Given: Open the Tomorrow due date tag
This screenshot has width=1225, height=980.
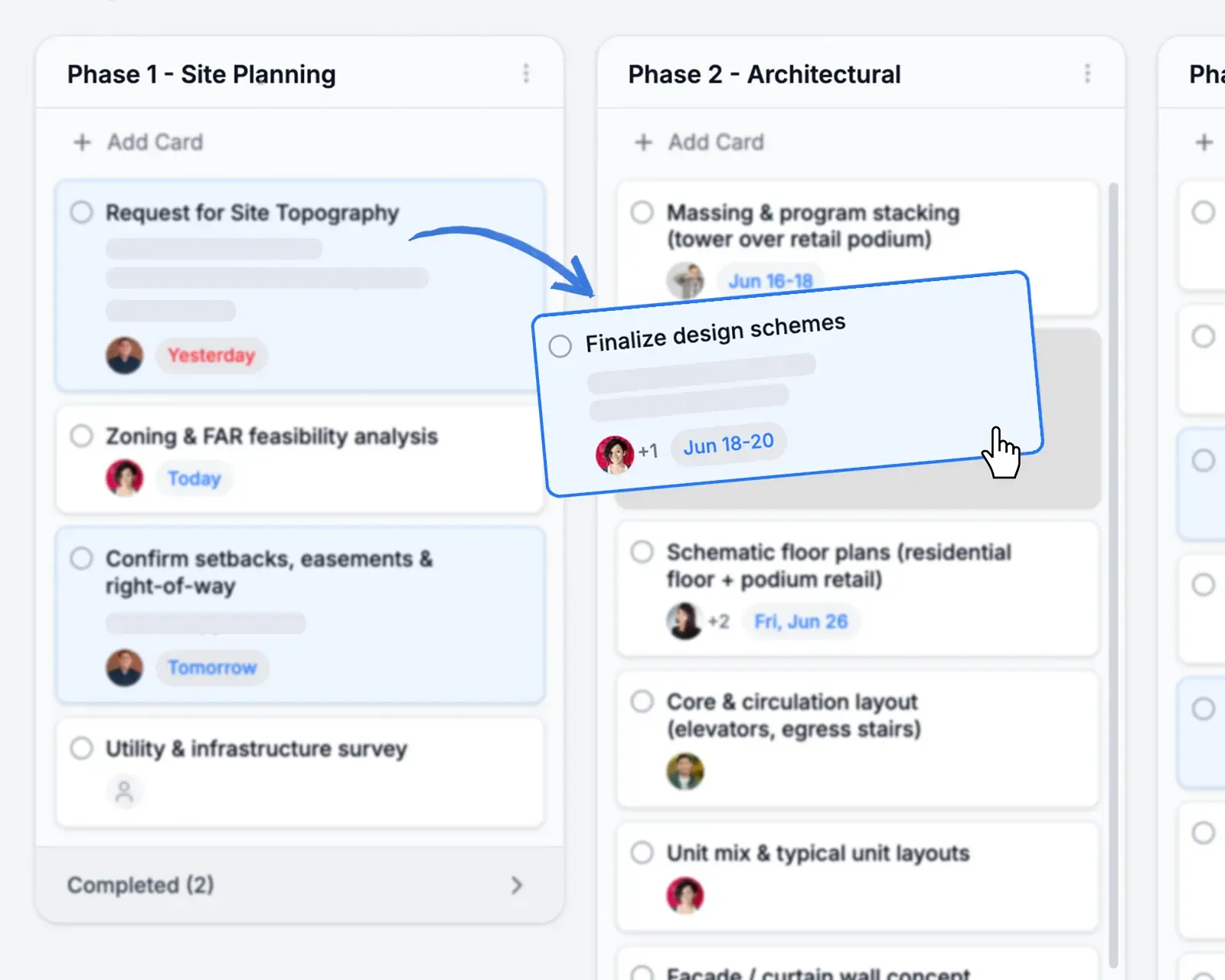Looking at the screenshot, I should (212, 668).
